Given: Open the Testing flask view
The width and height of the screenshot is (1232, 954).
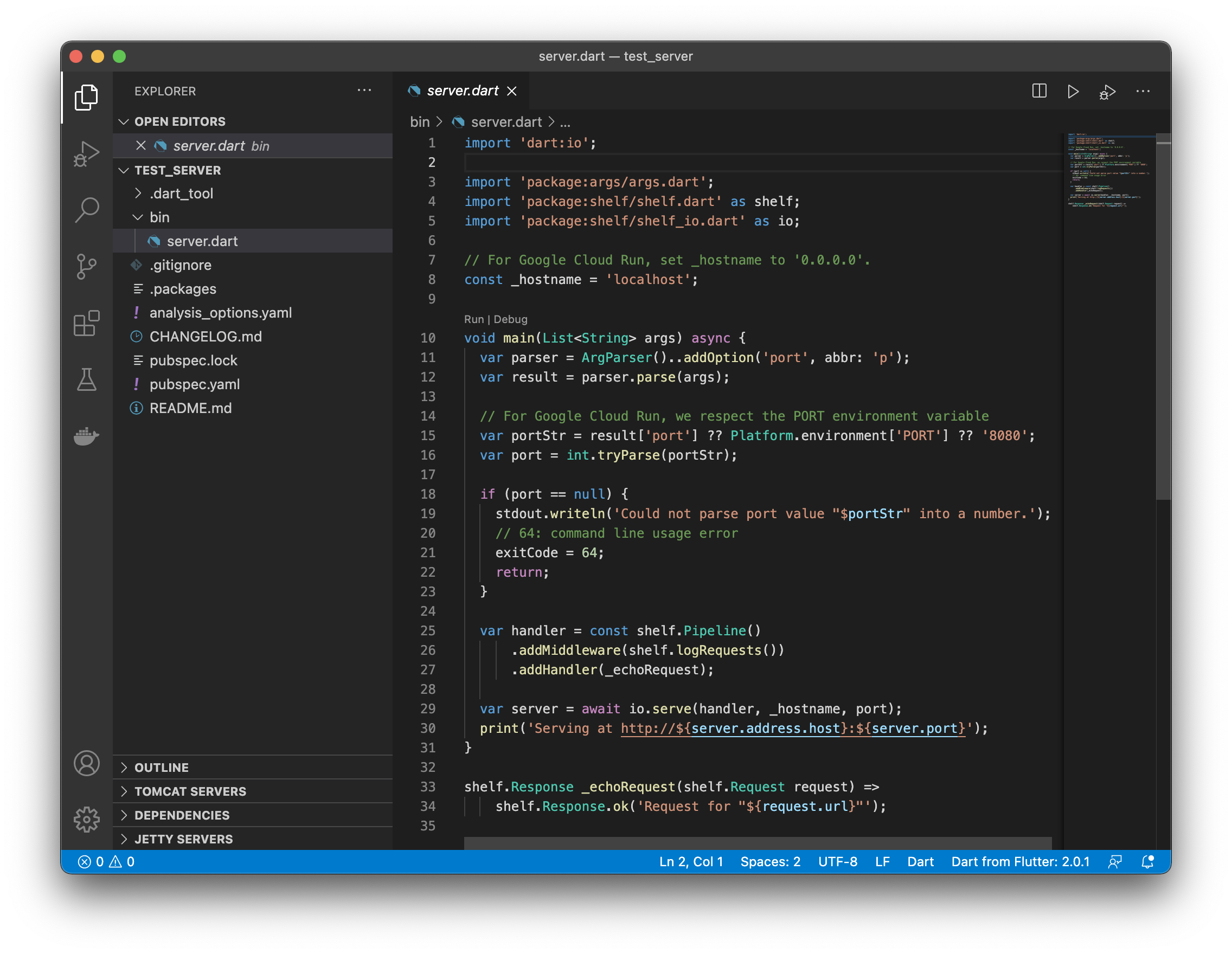Looking at the screenshot, I should tap(86, 379).
